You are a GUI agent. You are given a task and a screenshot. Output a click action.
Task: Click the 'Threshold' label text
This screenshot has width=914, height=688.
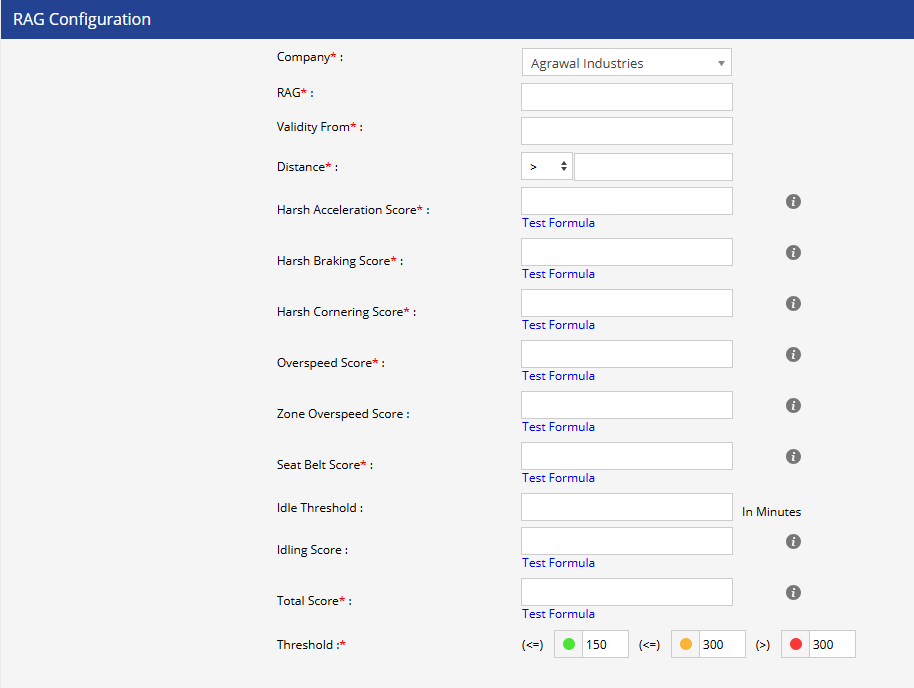click(304, 645)
